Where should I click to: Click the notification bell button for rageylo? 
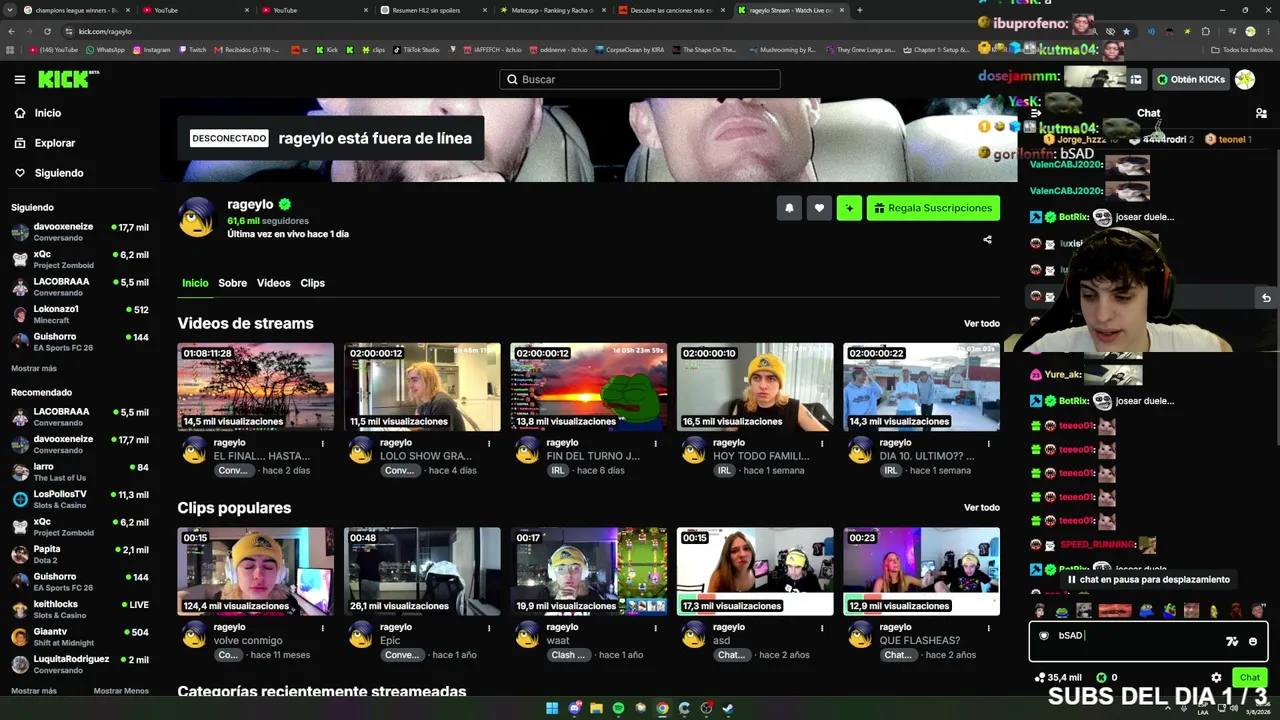pyautogui.click(x=789, y=208)
